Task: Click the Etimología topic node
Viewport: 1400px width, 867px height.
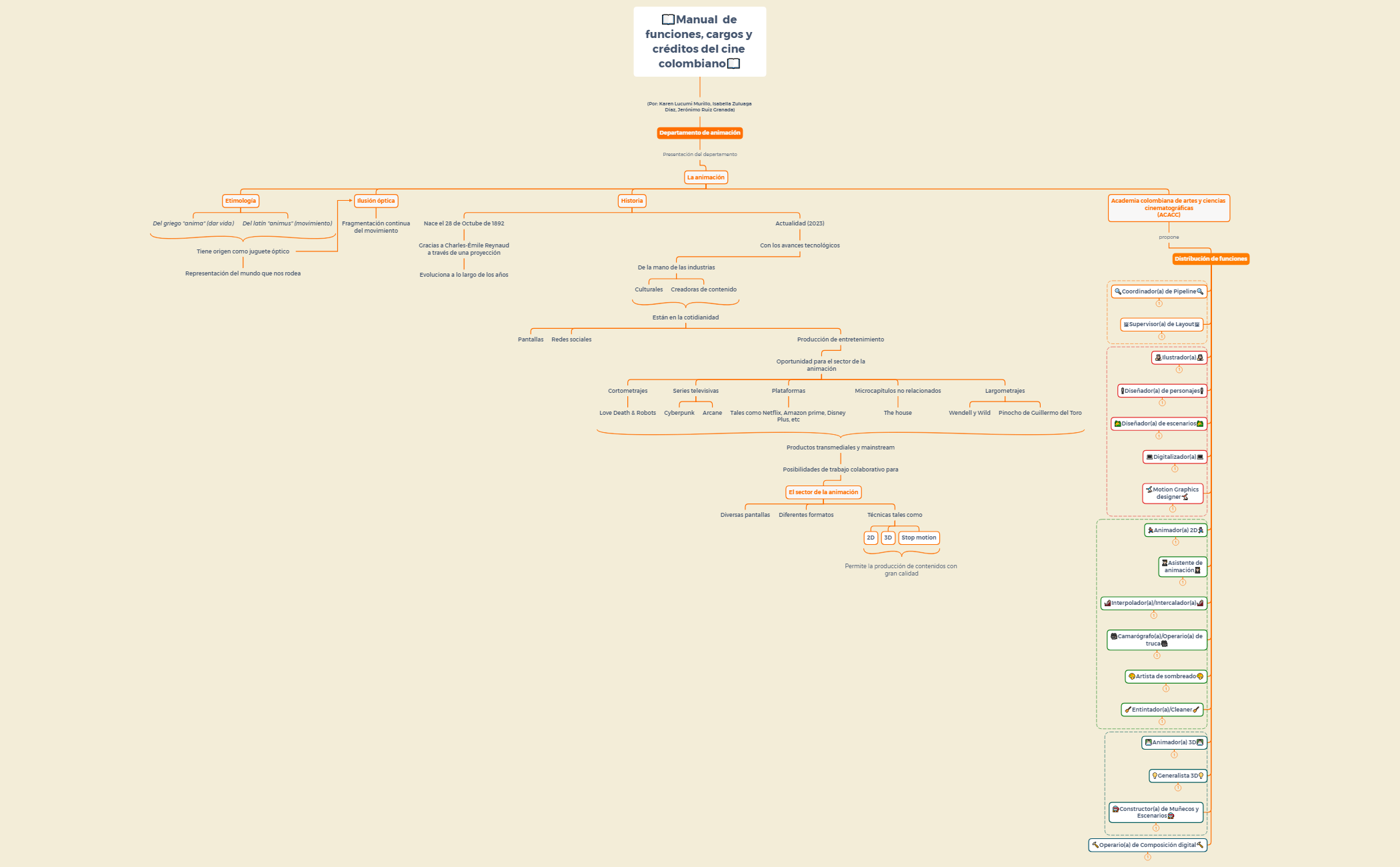Action: coord(240,201)
